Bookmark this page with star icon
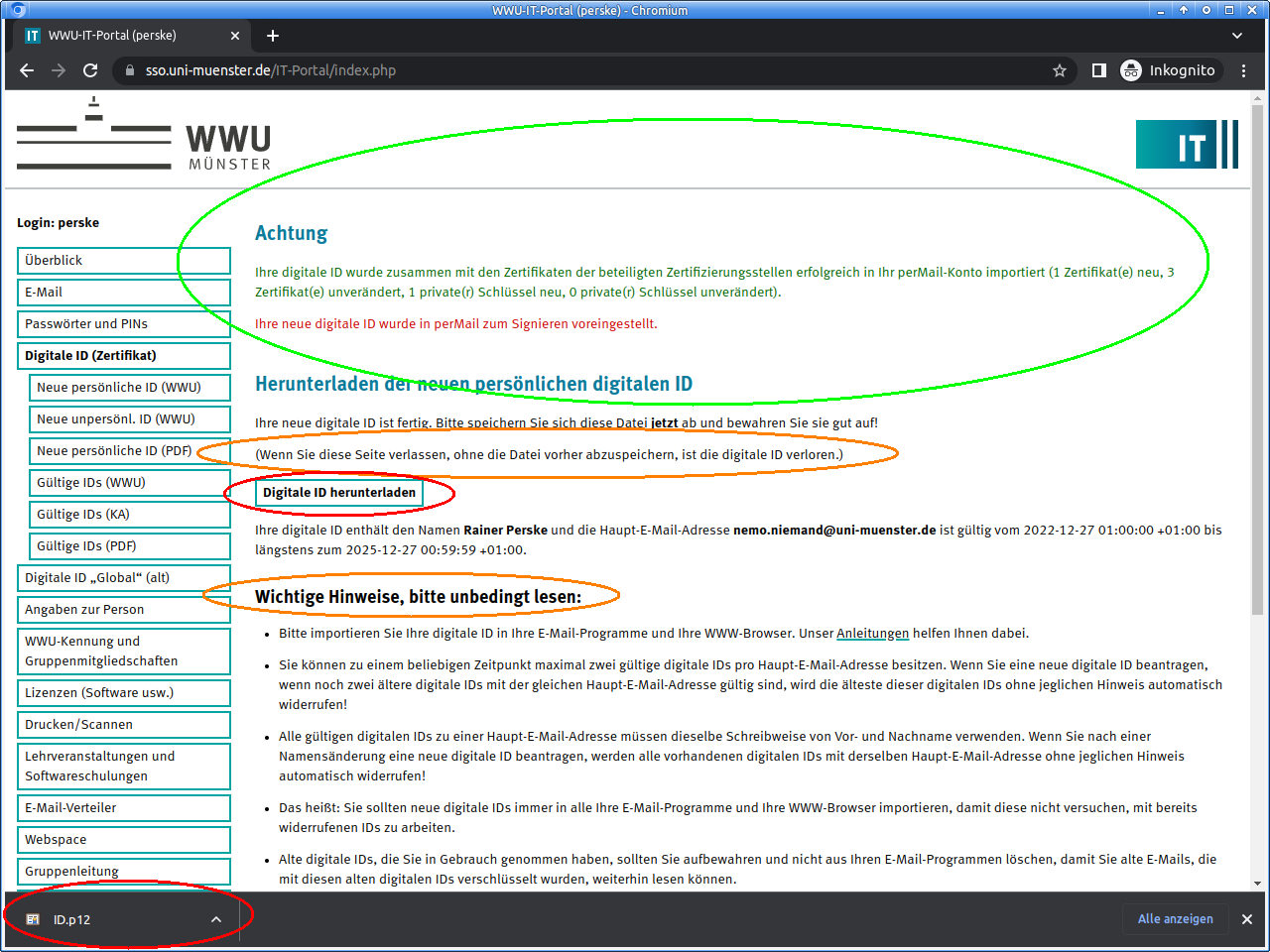 point(1060,70)
